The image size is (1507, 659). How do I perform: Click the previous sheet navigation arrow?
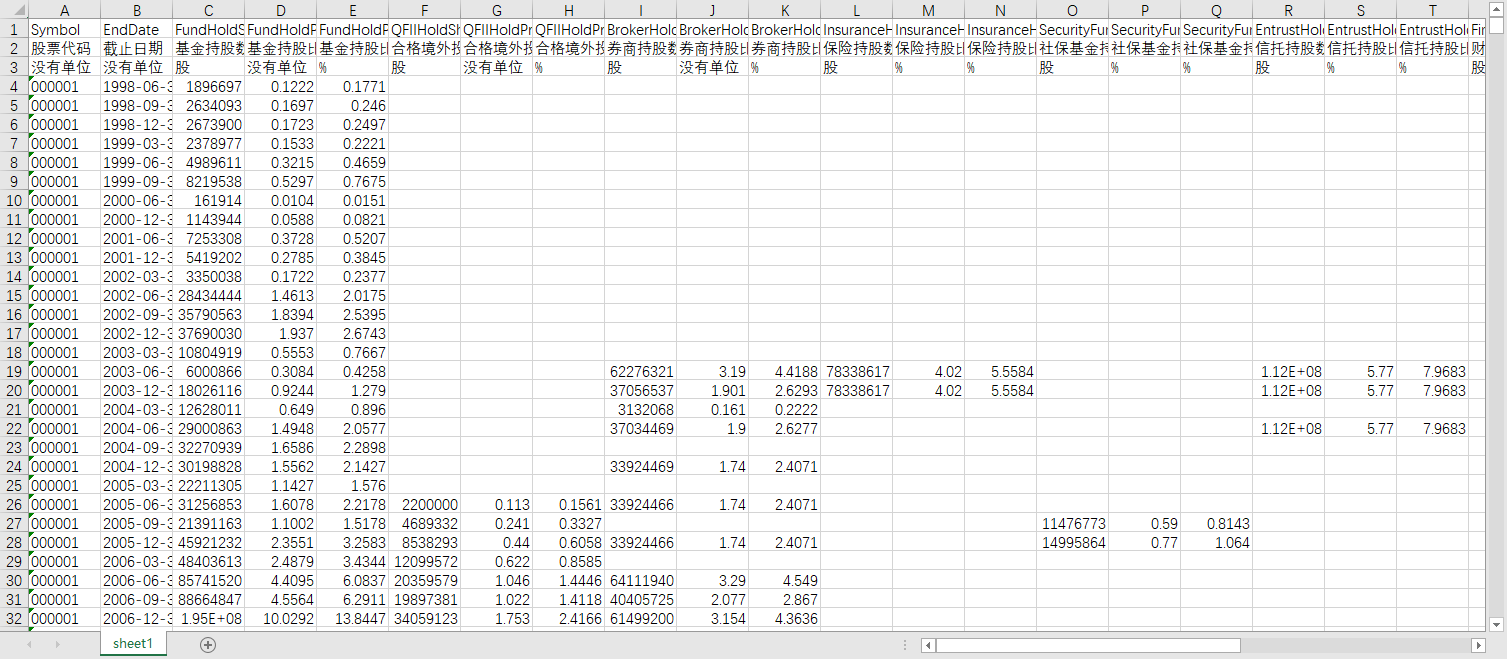31,645
